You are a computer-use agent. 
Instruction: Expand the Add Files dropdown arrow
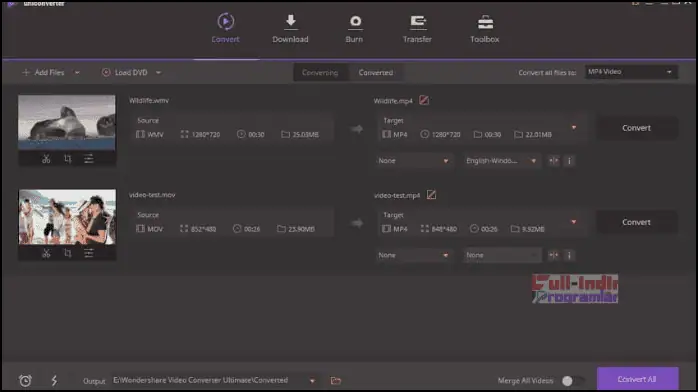(77, 73)
